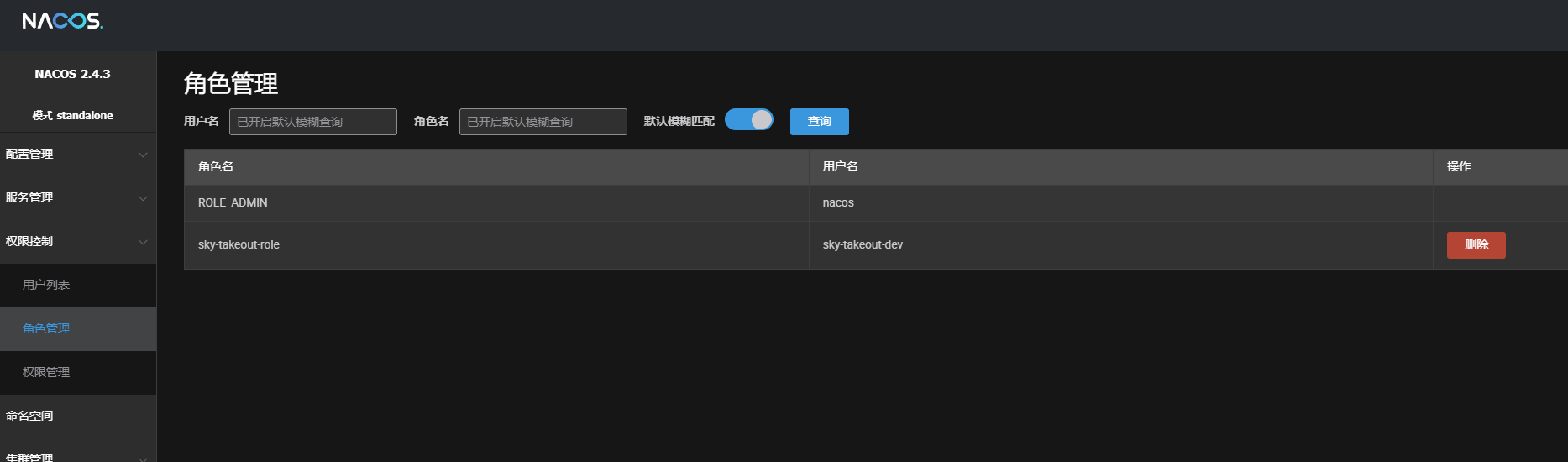1568x462 pixels.
Task: Click the 用户名 column header in table
Action: (840, 166)
